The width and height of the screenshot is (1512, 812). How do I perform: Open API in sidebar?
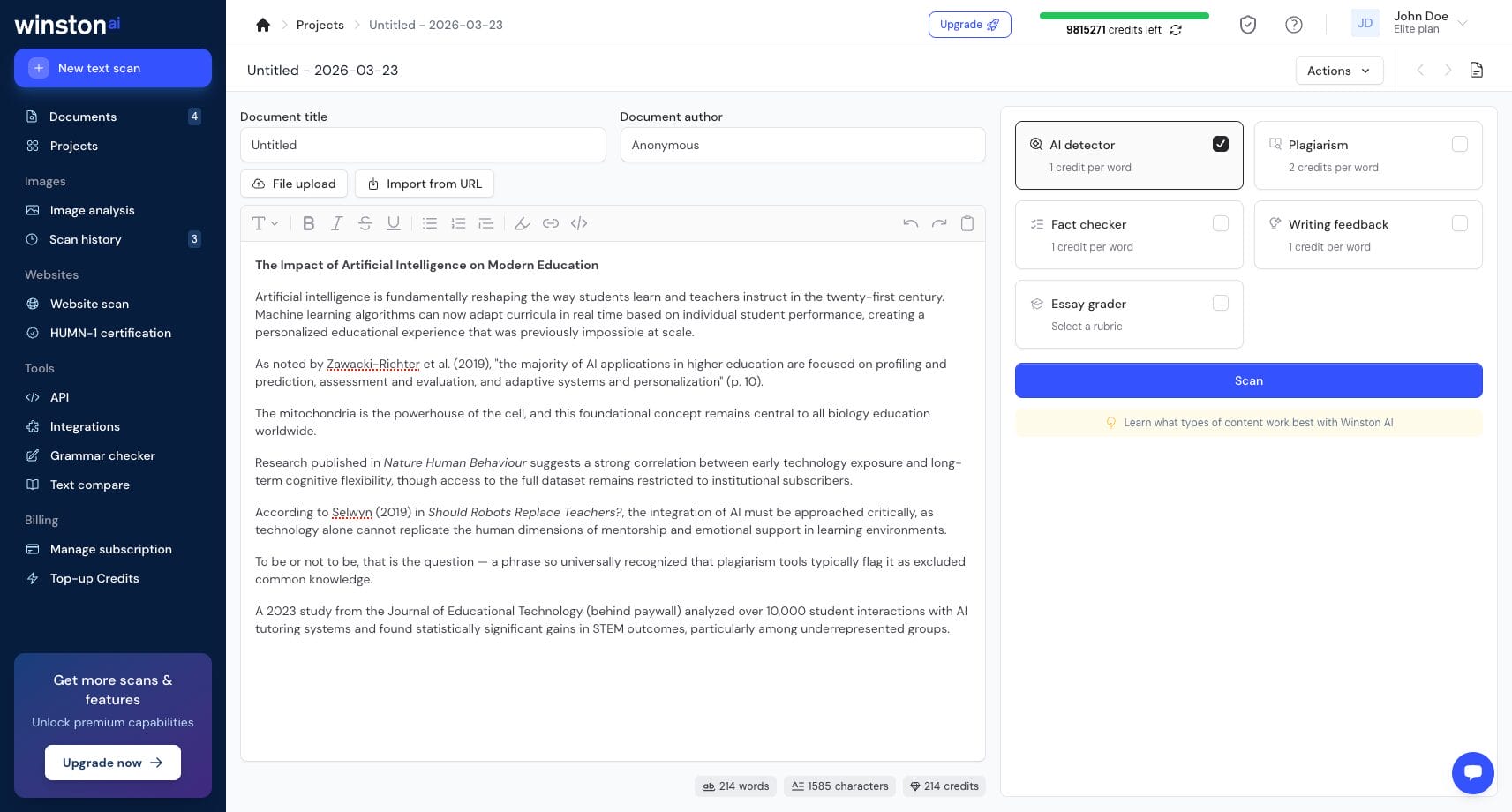pyautogui.click(x=113, y=397)
